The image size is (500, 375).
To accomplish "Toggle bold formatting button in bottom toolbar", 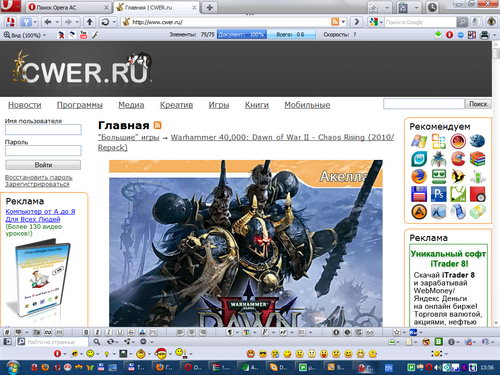I will tap(86, 332).
